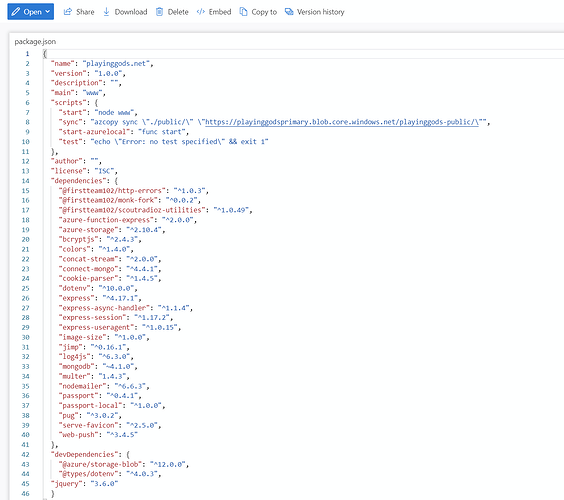Click the "concat-stream" dependency name
Viewport: 564px width, 500px height.
[88, 259]
